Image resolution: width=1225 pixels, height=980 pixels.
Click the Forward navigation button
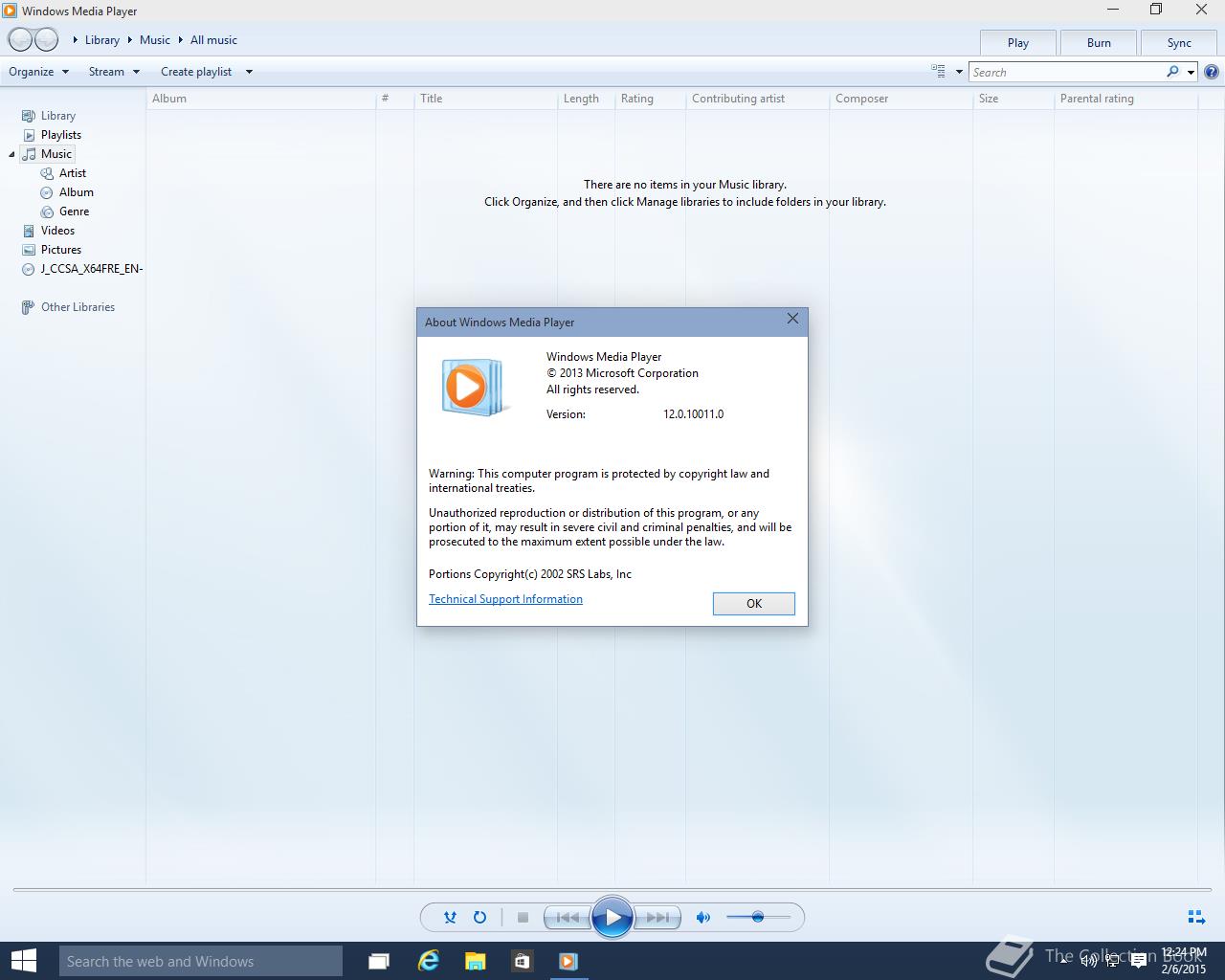coord(47,39)
